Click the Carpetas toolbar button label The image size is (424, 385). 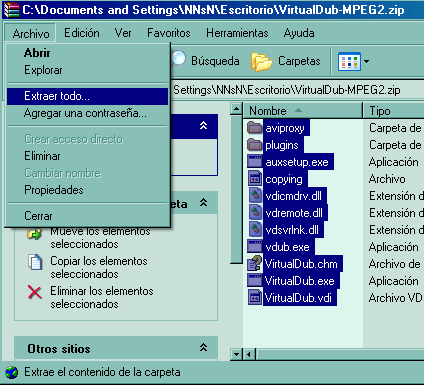coord(299,61)
